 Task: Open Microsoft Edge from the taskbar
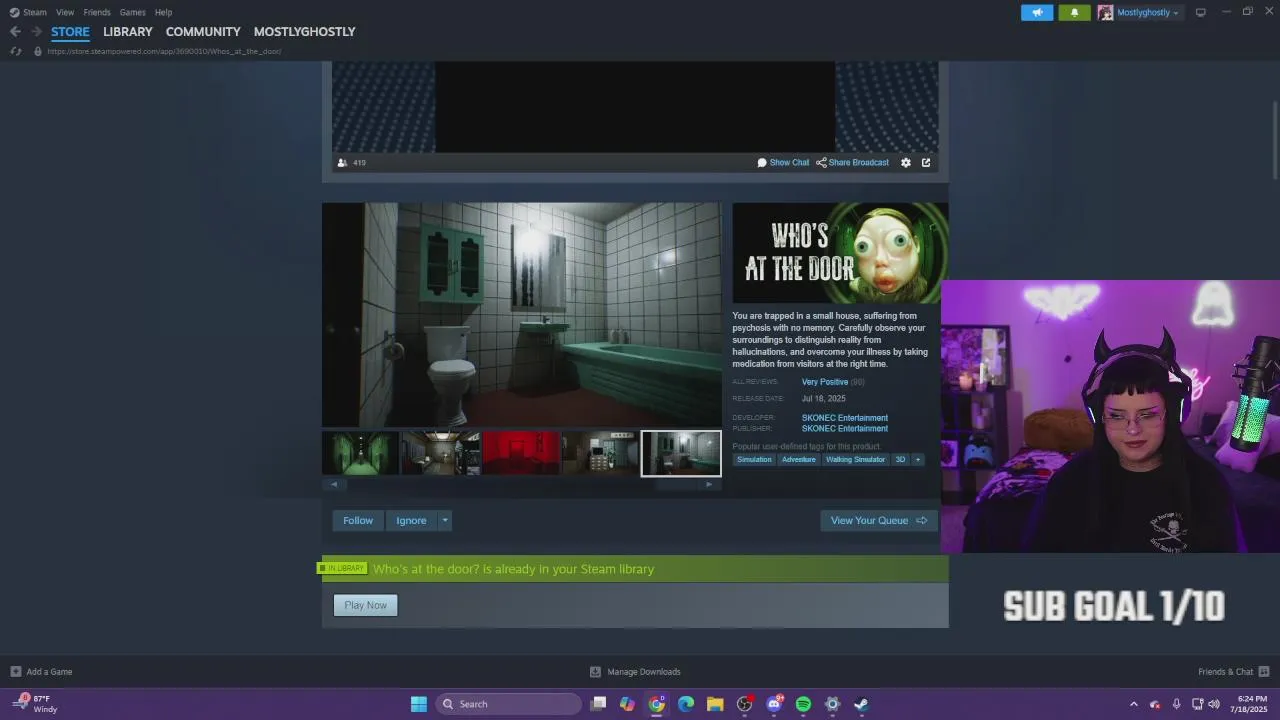click(686, 704)
